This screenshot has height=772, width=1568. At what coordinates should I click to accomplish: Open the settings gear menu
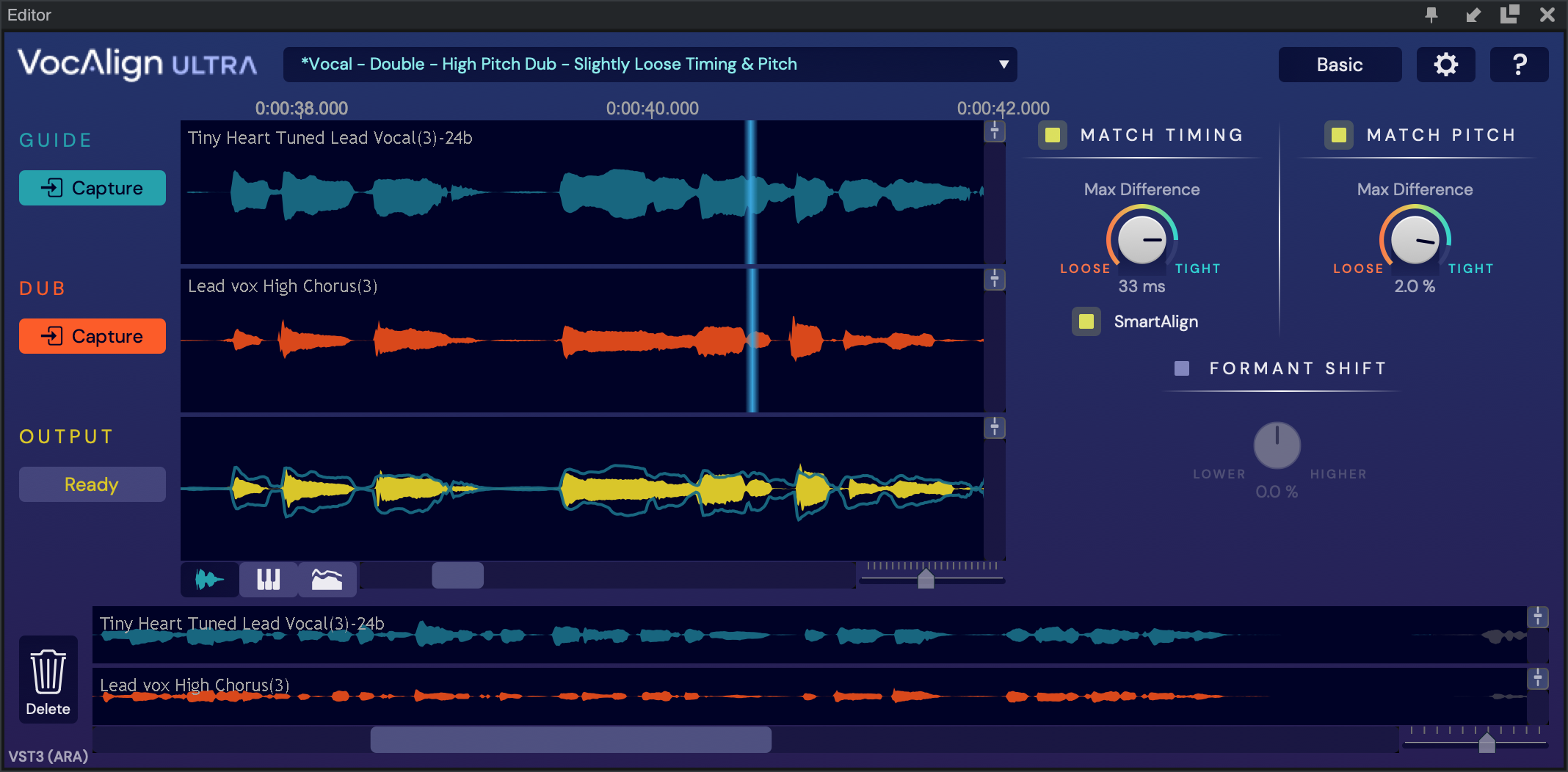tap(1445, 65)
